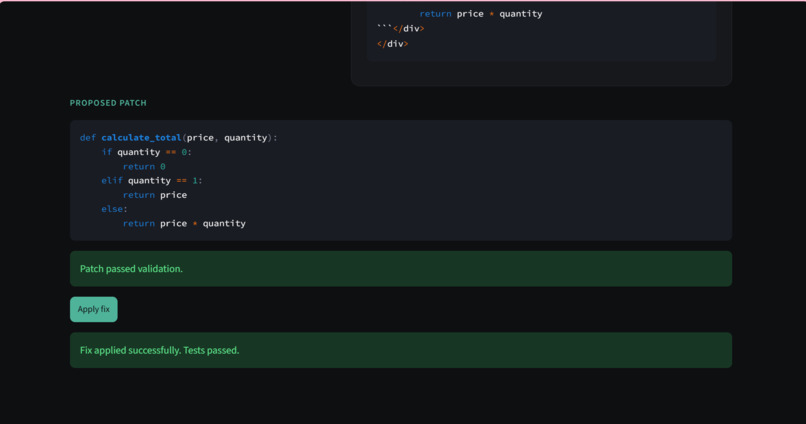The width and height of the screenshot is (806, 424).
Task: Click the 'elif quantity == 1:' line
Action: click(152, 180)
